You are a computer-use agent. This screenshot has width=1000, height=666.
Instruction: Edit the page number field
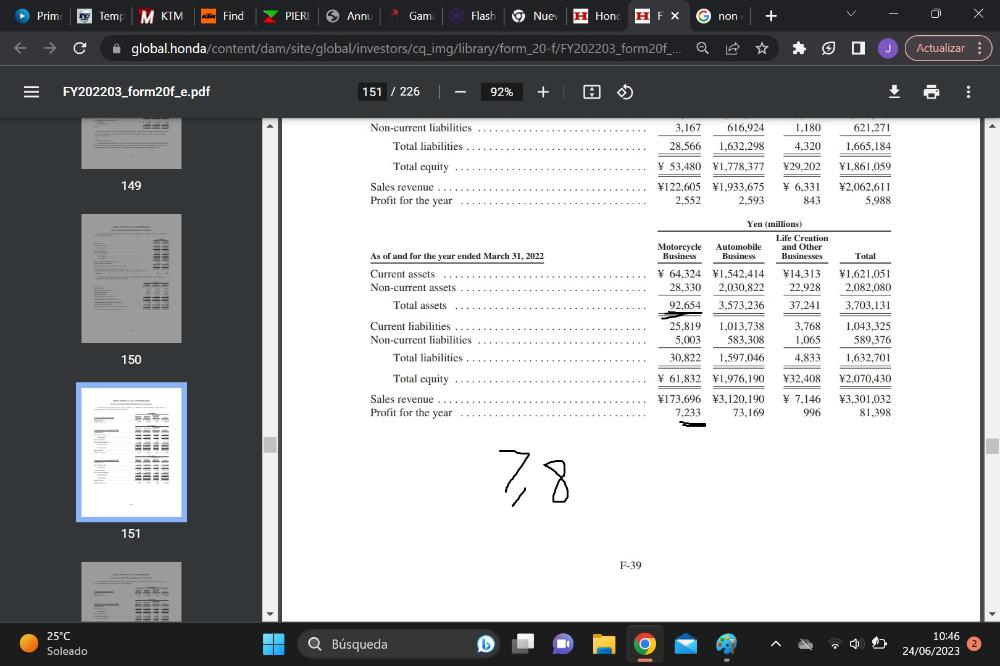click(373, 92)
